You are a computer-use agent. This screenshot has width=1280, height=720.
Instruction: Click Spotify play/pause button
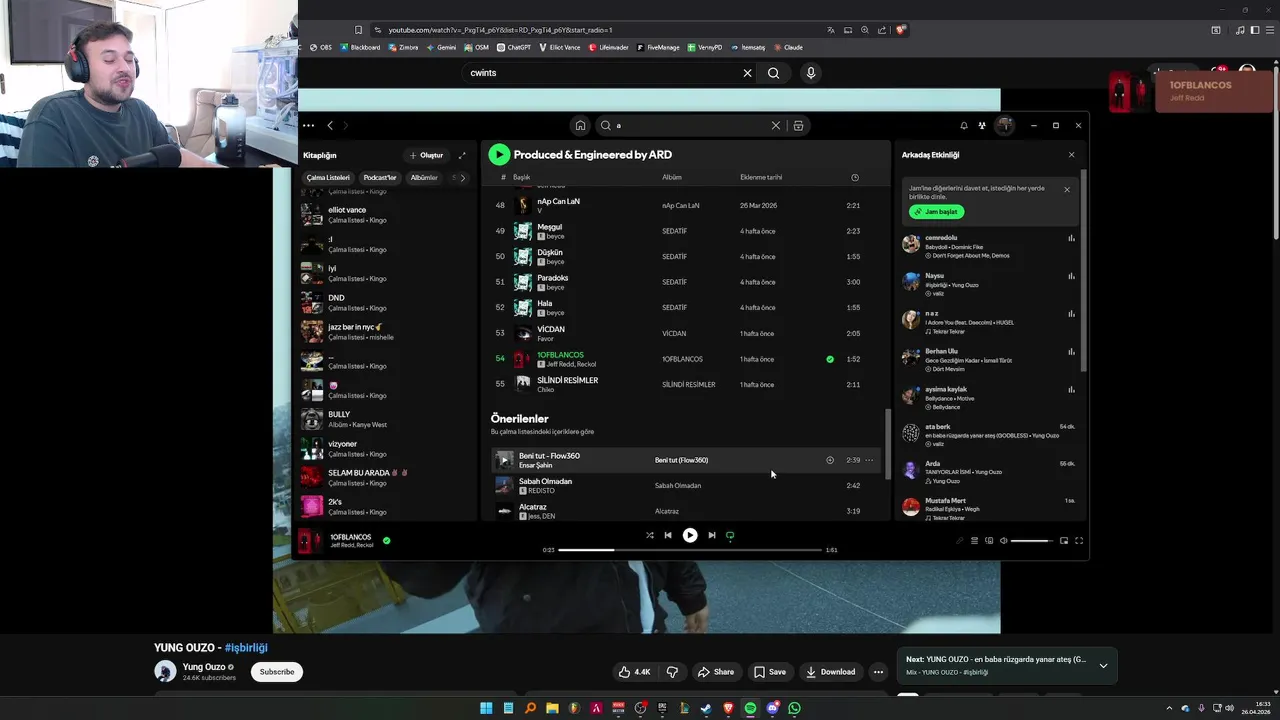coord(690,535)
